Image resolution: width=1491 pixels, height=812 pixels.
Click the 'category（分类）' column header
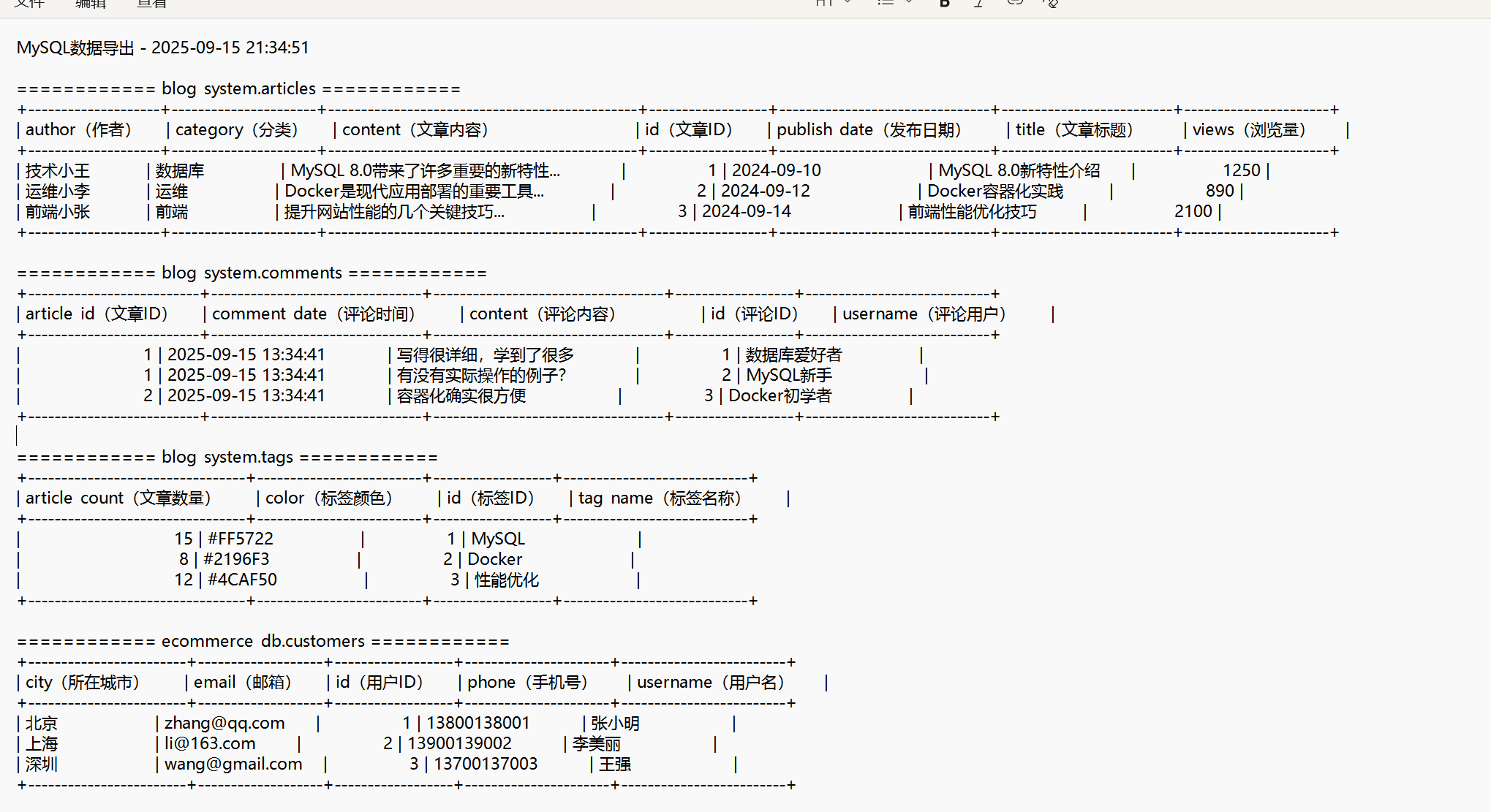(238, 129)
